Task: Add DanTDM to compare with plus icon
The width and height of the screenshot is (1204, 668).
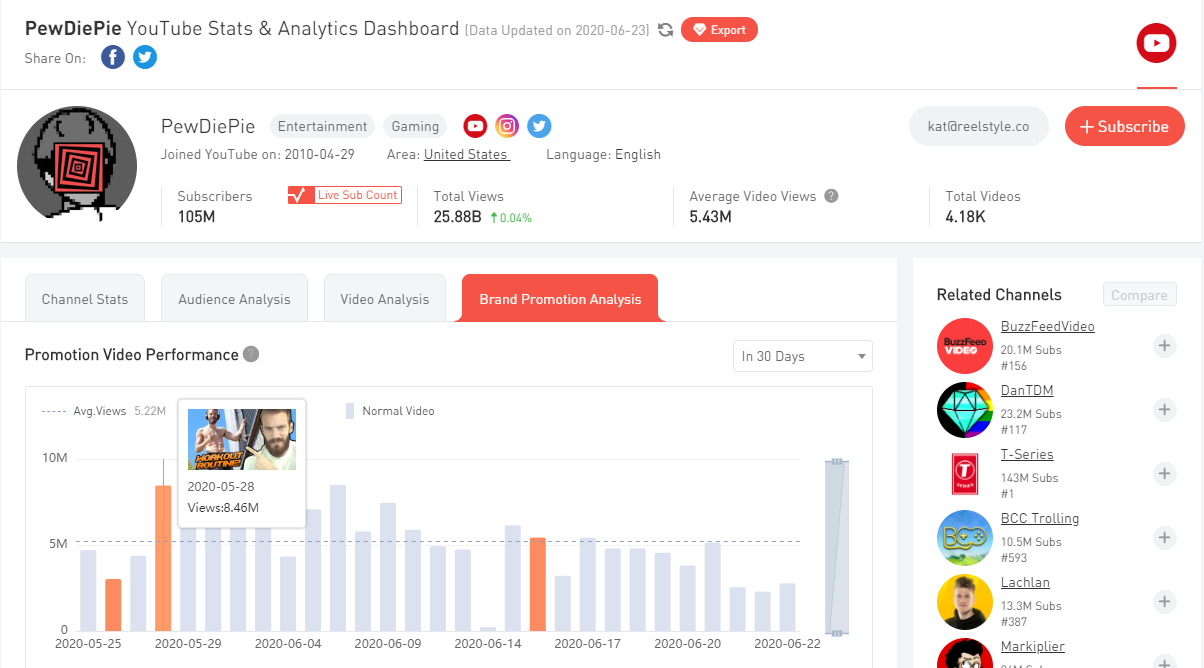Action: coord(1164,410)
